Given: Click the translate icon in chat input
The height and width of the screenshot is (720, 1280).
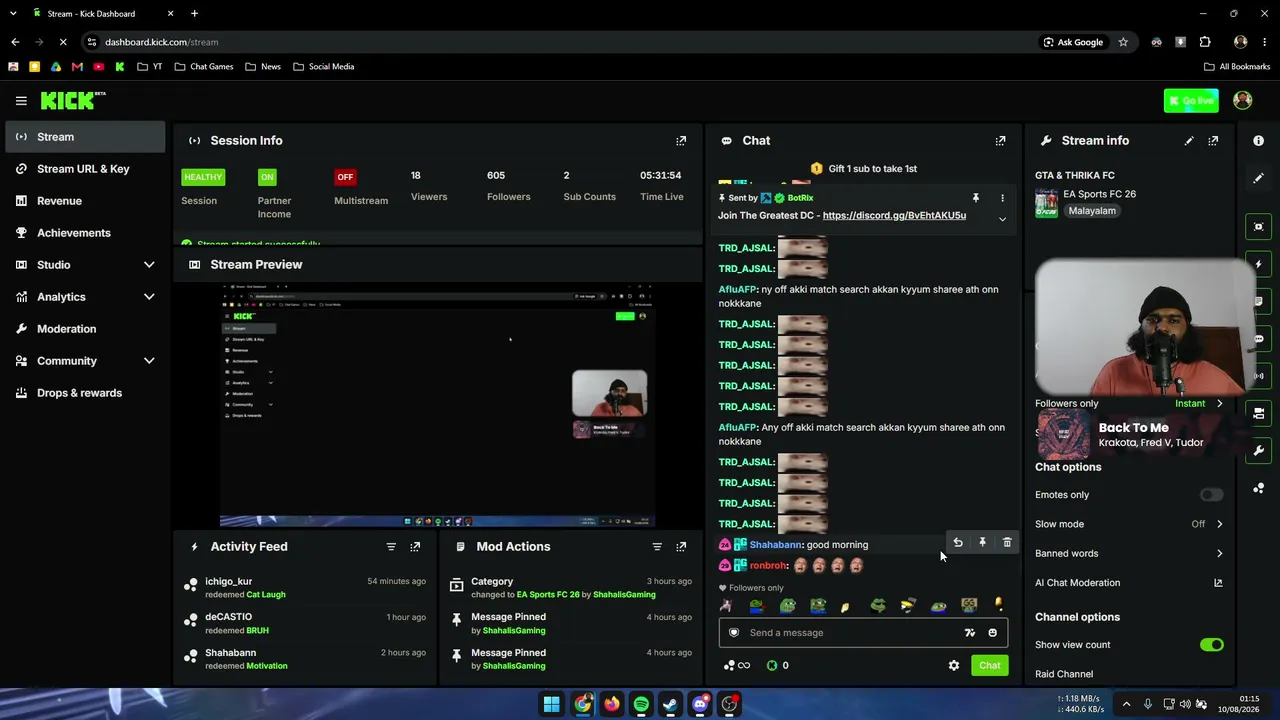Looking at the screenshot, I should tap(969, 632).
